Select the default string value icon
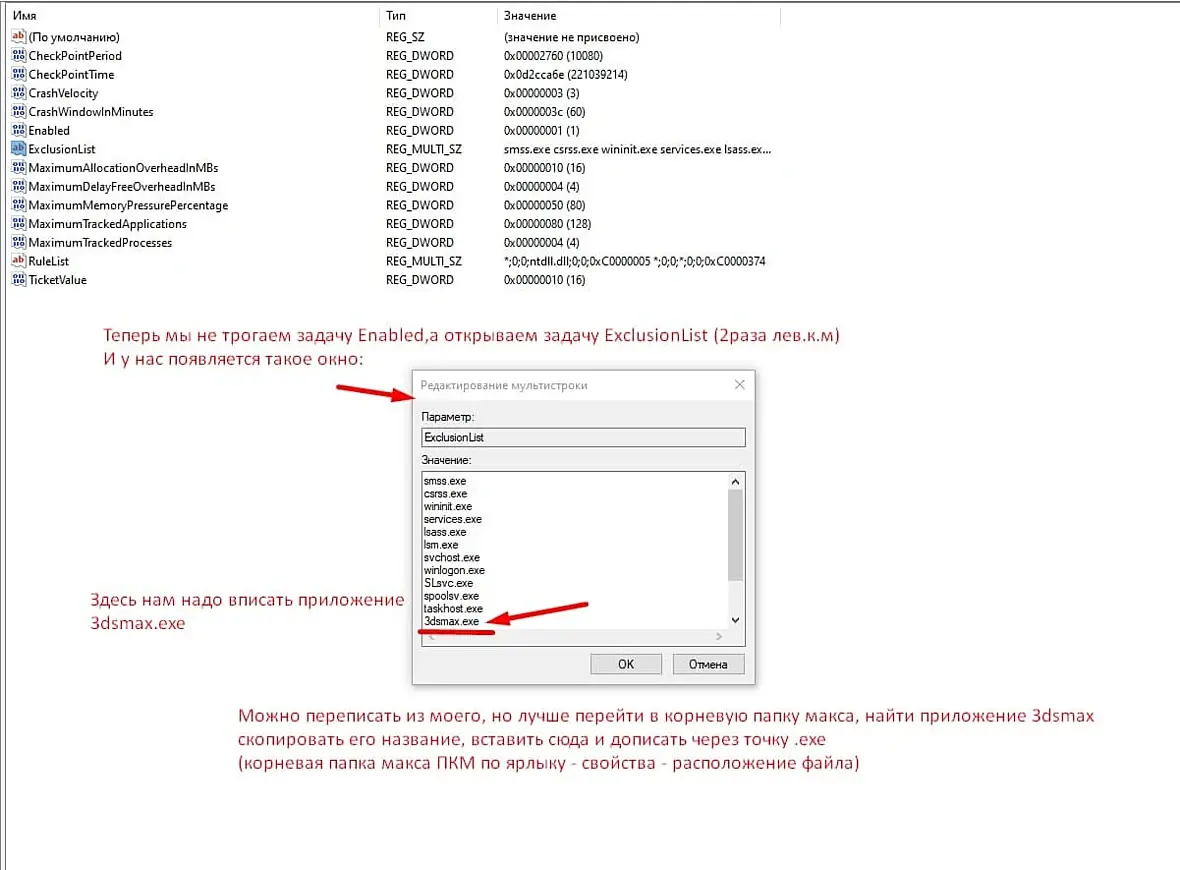Viewport: 1180px width, 870px height. point(19,36)
